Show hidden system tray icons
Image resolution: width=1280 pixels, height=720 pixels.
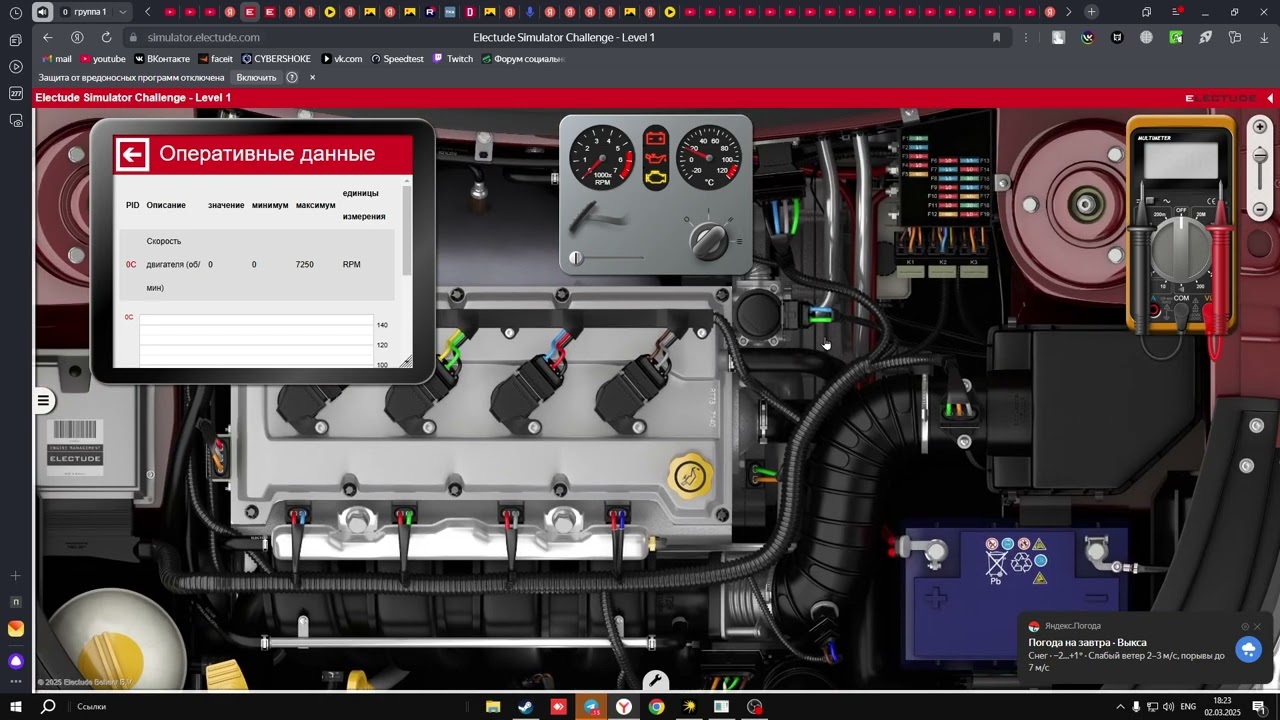[x=1120, y=707]
